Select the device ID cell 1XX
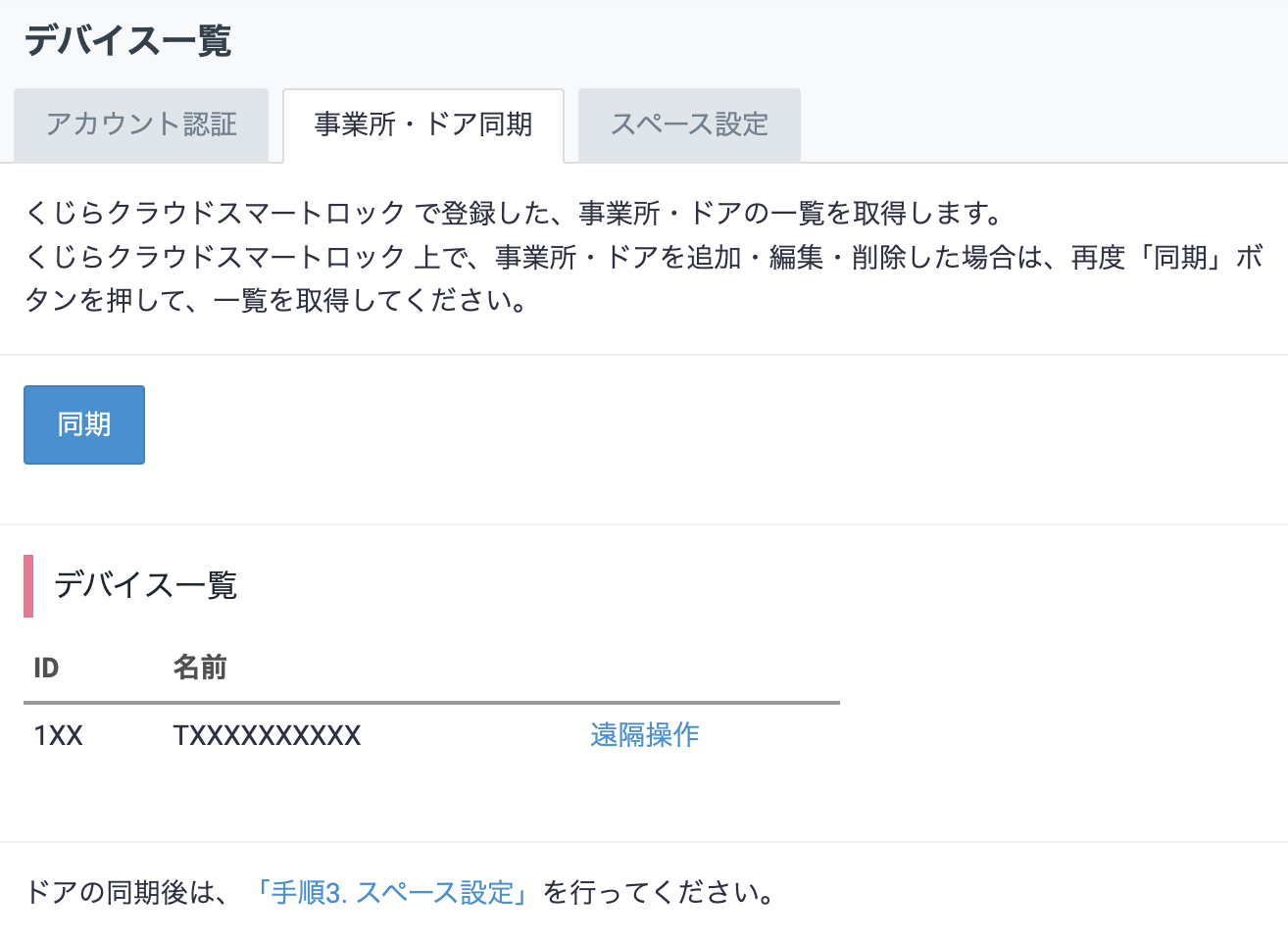The width and height of the screenshot is (1288, 941). click(58, 736)
